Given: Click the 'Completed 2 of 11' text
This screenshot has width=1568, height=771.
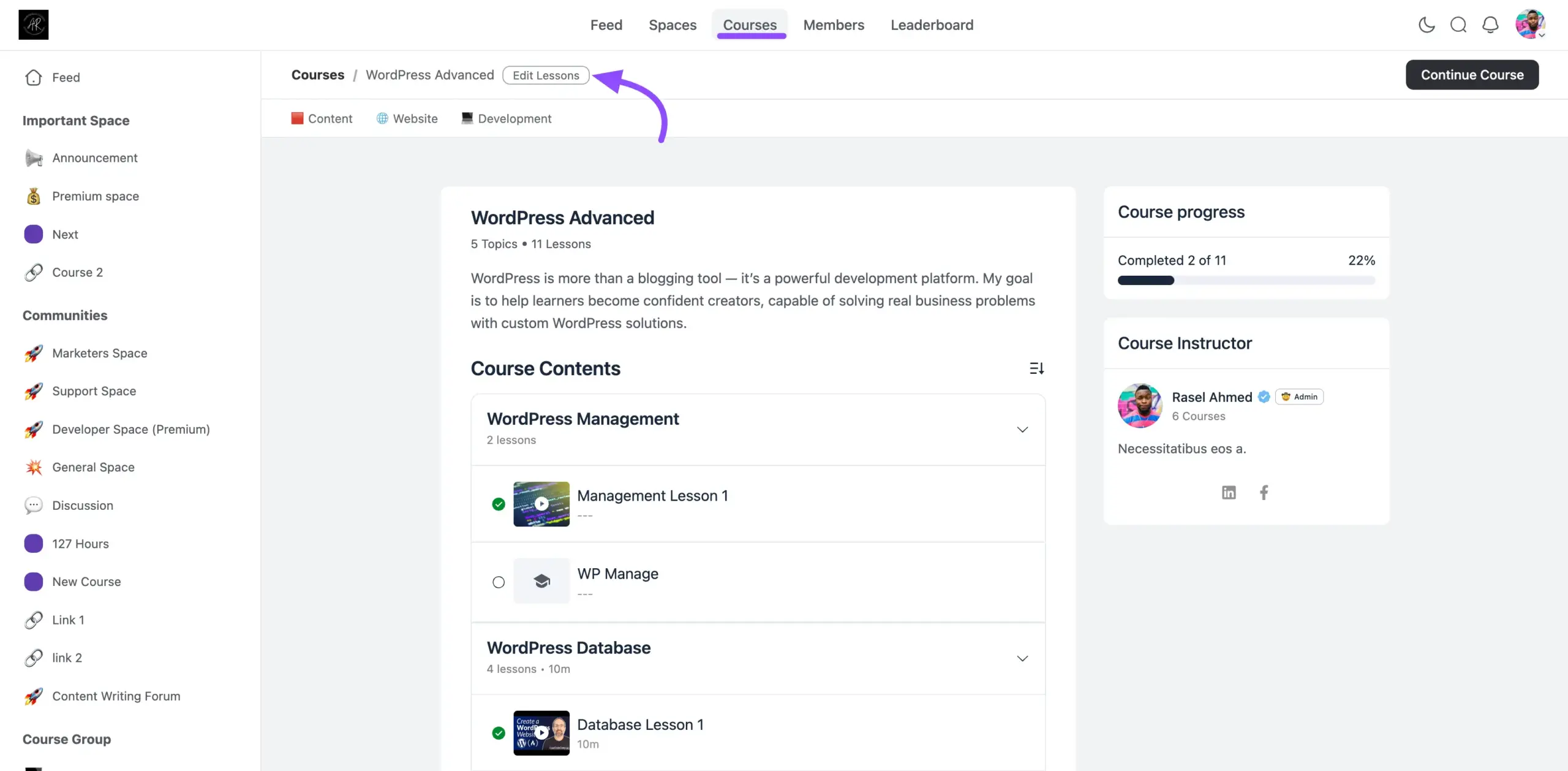Looking at the screenshot, I should pyautogui.click(x=1172, y=260).
